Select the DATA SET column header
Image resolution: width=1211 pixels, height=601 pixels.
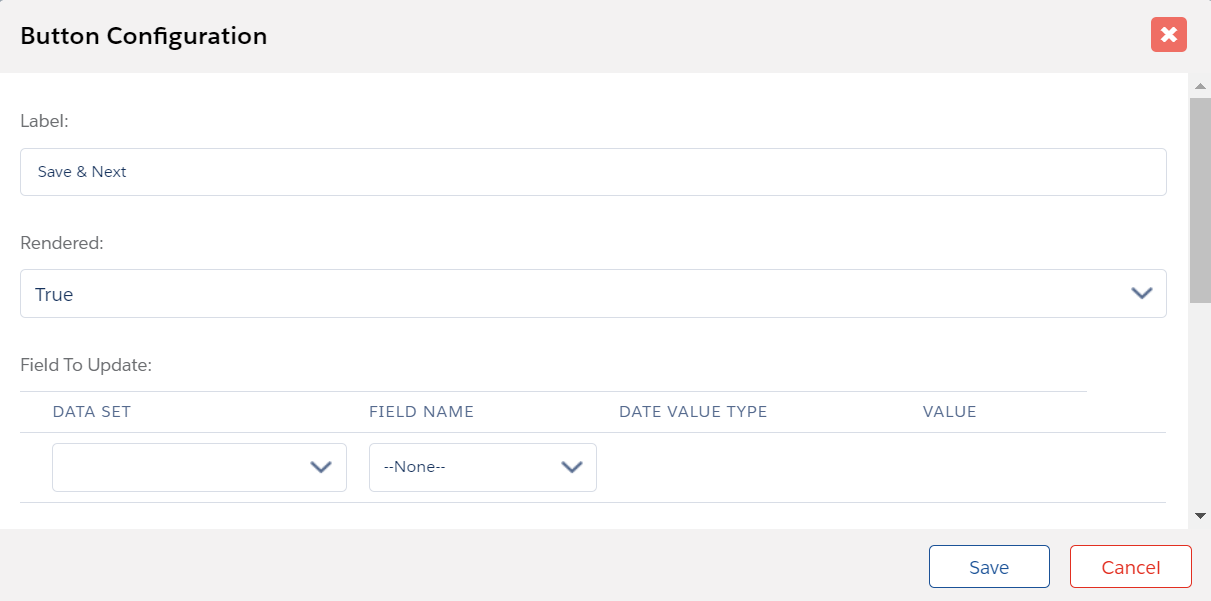coord(92,412)
